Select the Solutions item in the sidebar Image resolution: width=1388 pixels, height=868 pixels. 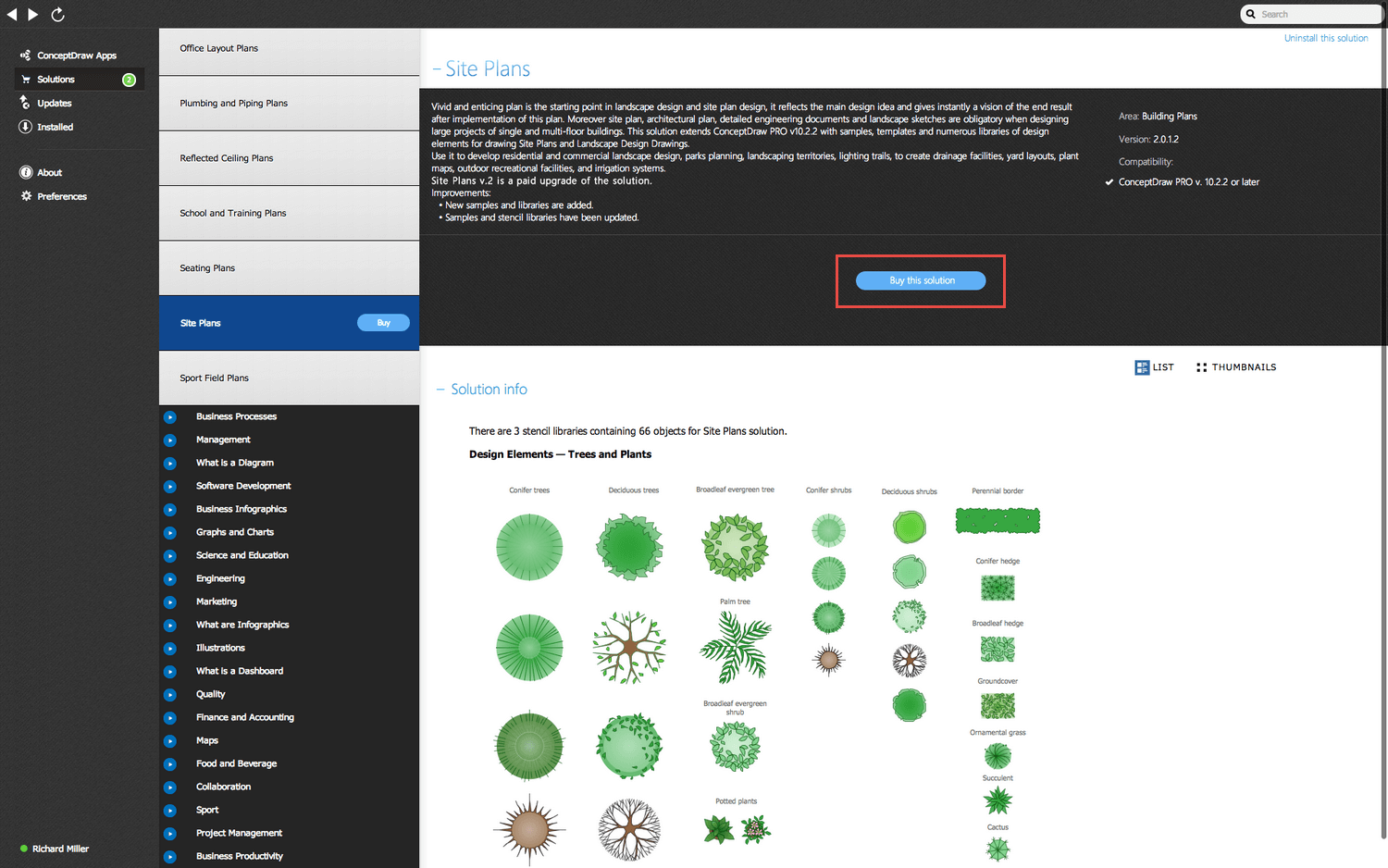pos(56,79)
